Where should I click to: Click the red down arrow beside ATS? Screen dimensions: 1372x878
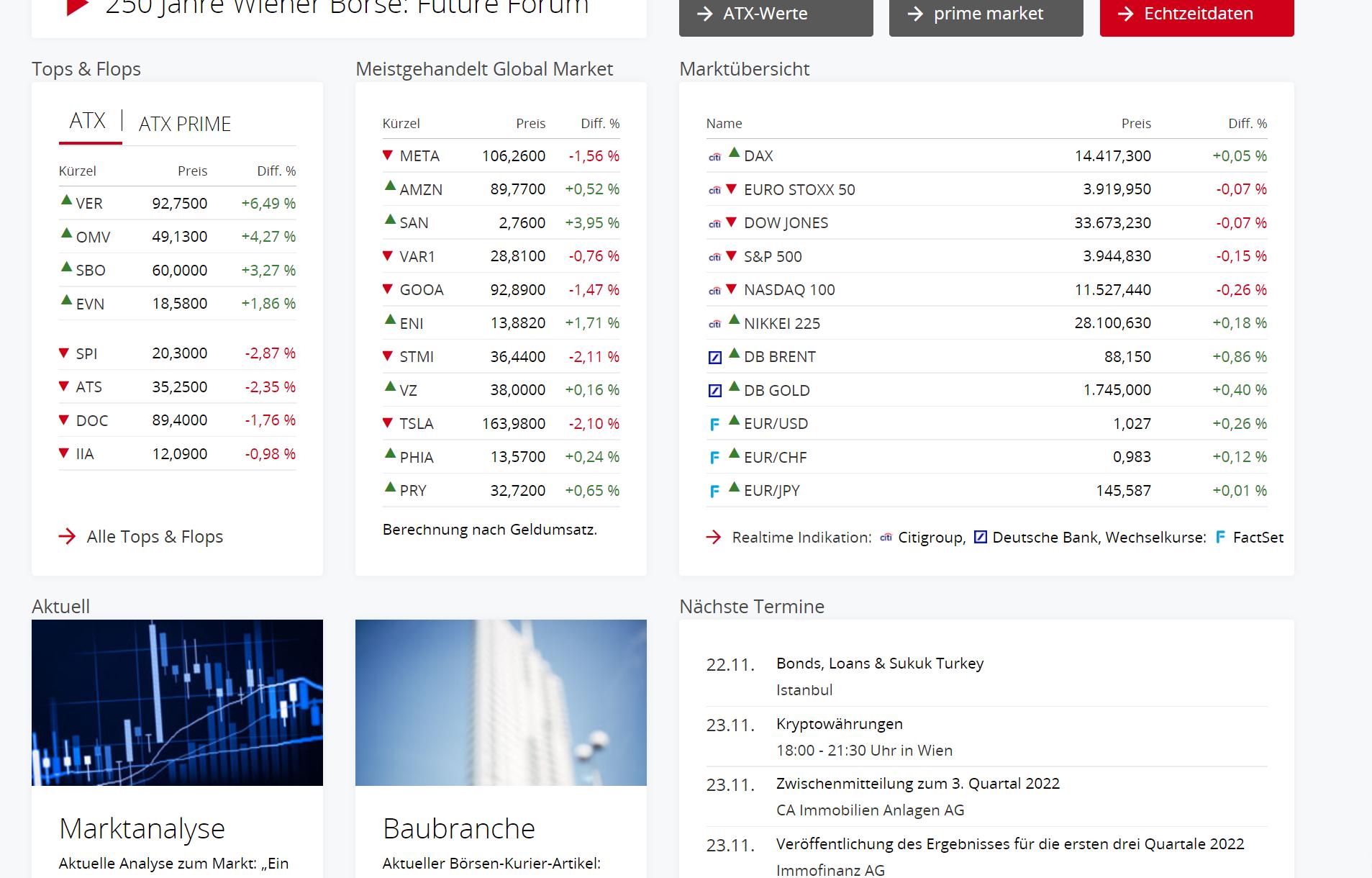coord(64,386)
